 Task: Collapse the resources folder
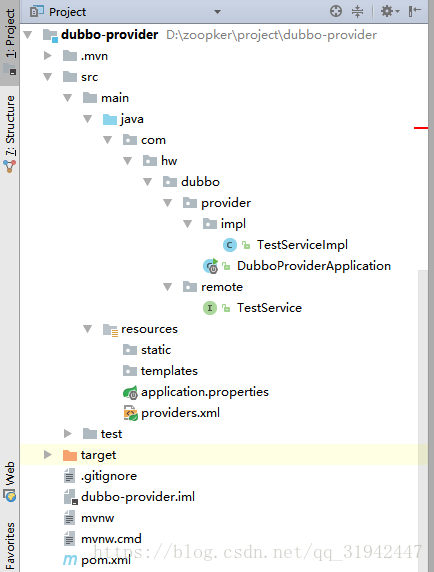tap(88, 329)
